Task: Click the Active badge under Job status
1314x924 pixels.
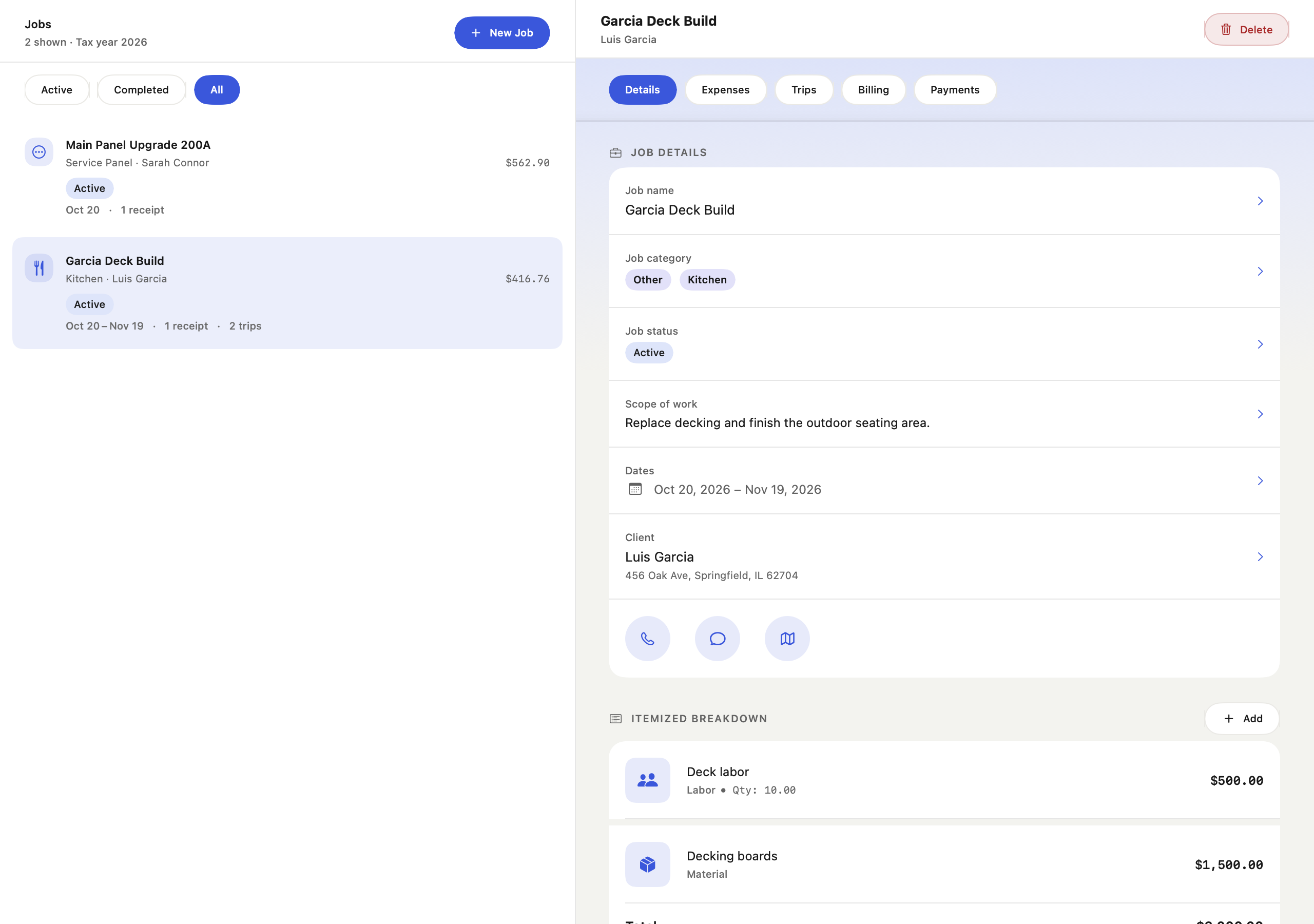Action: tap(648, 353)
